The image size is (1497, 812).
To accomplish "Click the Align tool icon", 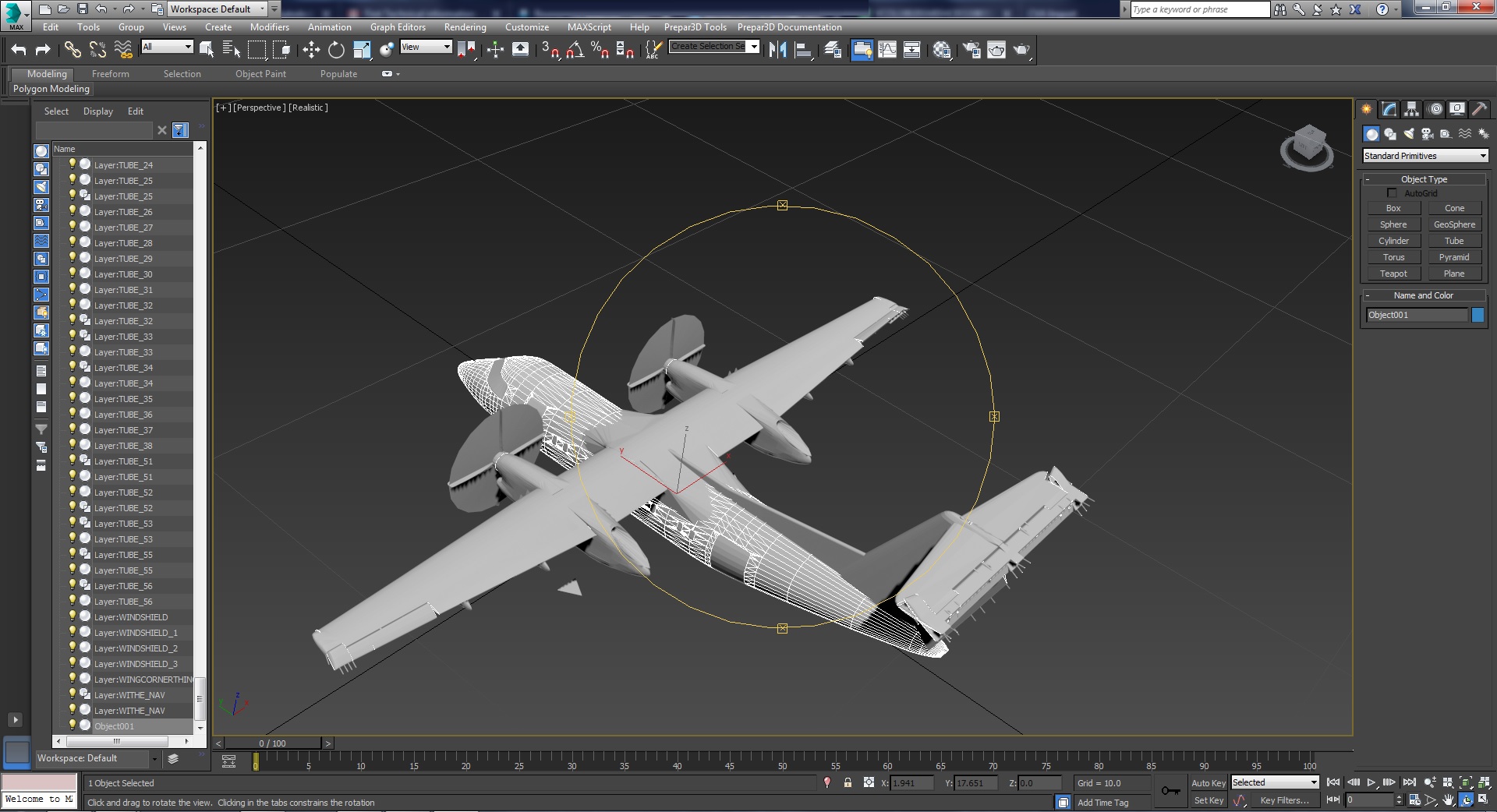I will pos(803,50).
